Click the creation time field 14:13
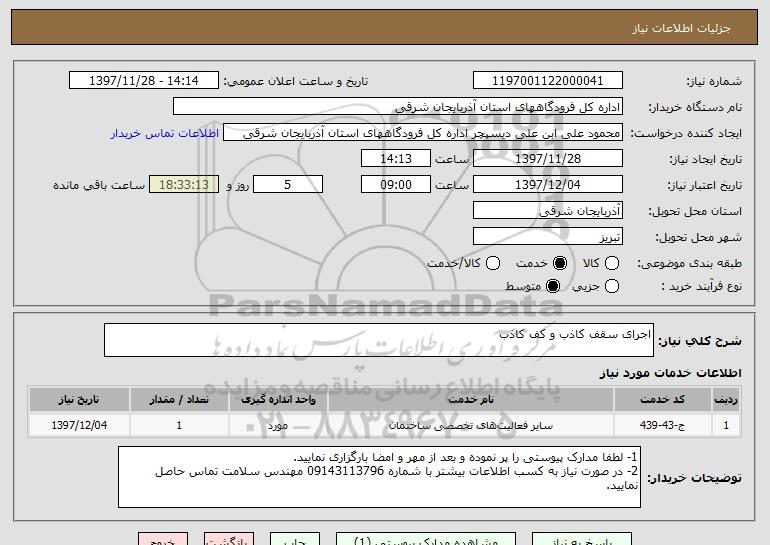The width and height of the screenshot is (770, 545). (396, 159)
